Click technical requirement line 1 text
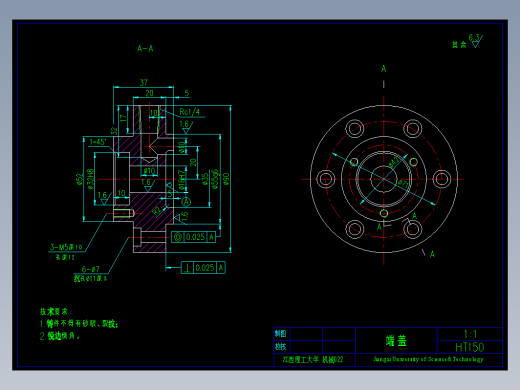This screenshot has width=520, height=390. pyautogui.click(x=79, y=324)
